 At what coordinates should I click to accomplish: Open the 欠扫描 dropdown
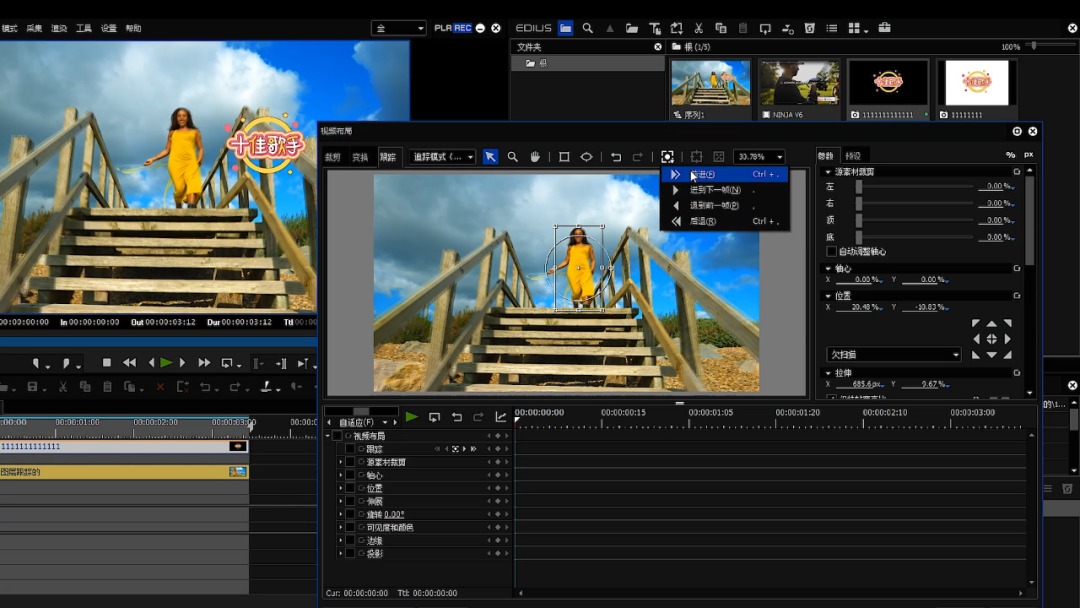tap(893, 355)
